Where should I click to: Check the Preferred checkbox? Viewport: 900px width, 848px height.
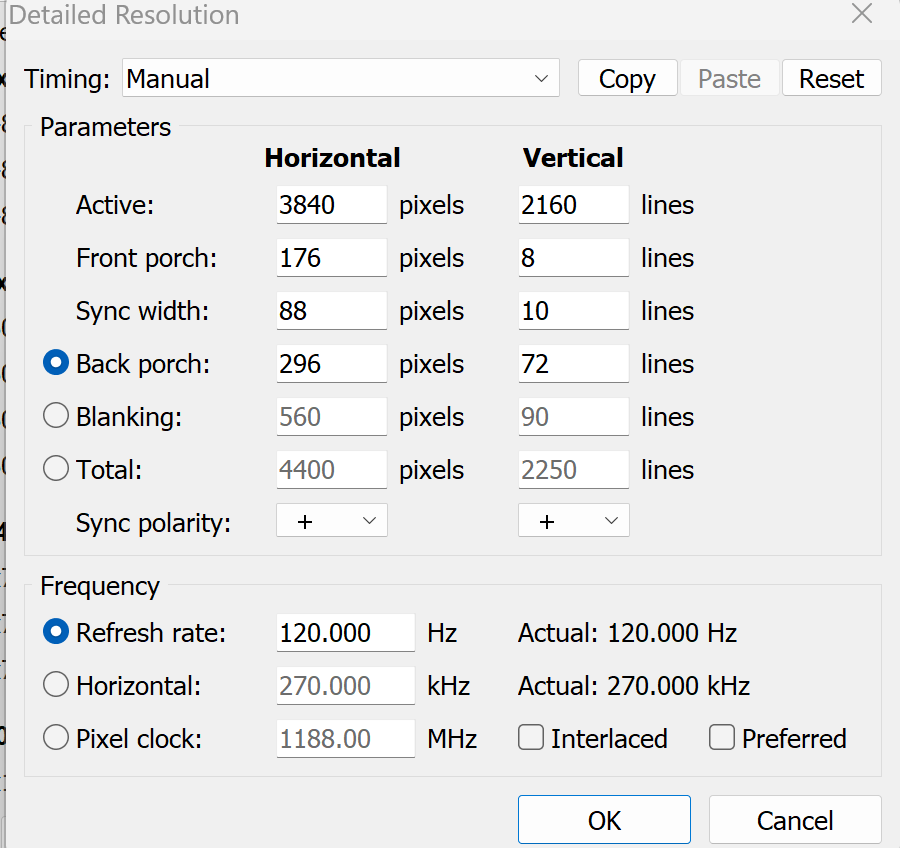(722, 739)
